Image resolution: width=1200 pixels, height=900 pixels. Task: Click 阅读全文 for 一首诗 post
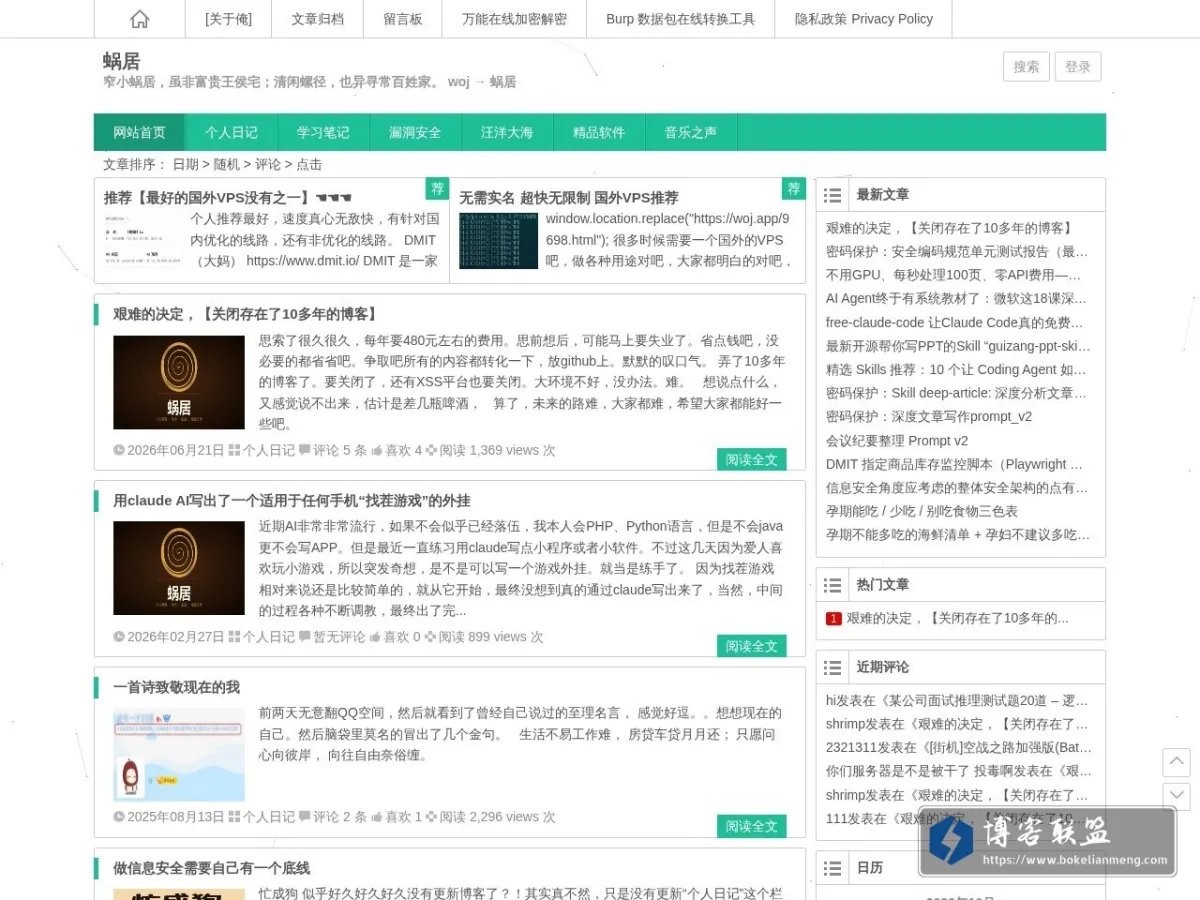[x=752, y=826]
